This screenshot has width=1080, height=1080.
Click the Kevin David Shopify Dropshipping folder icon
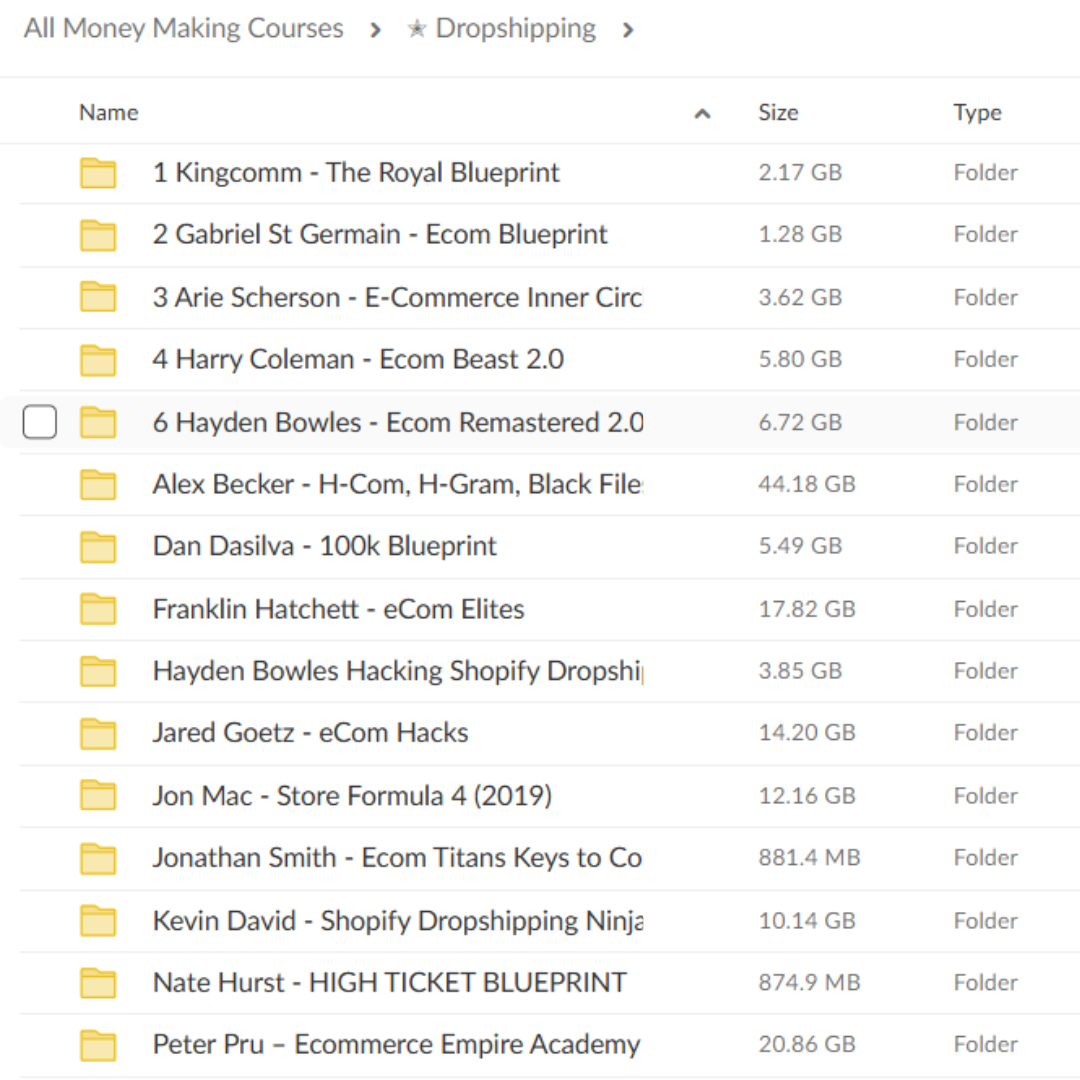97,920
